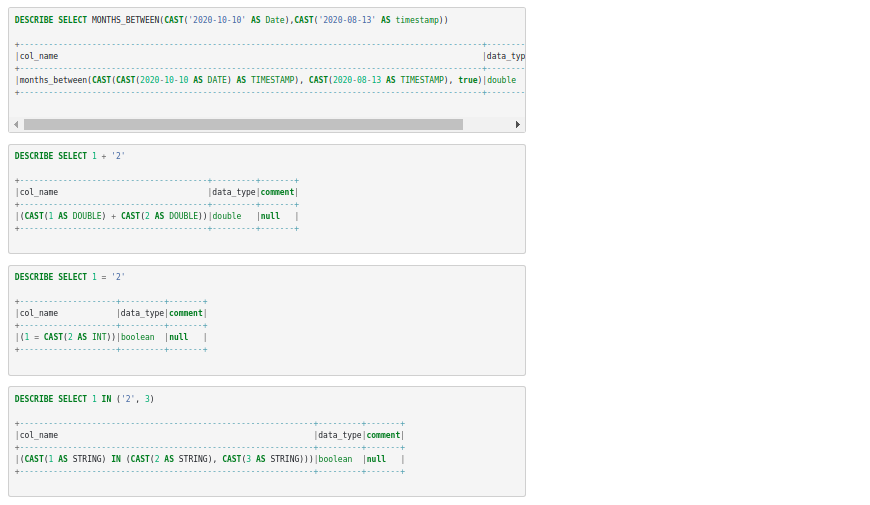Click the 'col_name' header in the MONTHS_BETWEEN table
Image resolution: width=870 pixels, height=505 pixels.
pyautogui.click(x=39, y=56)
